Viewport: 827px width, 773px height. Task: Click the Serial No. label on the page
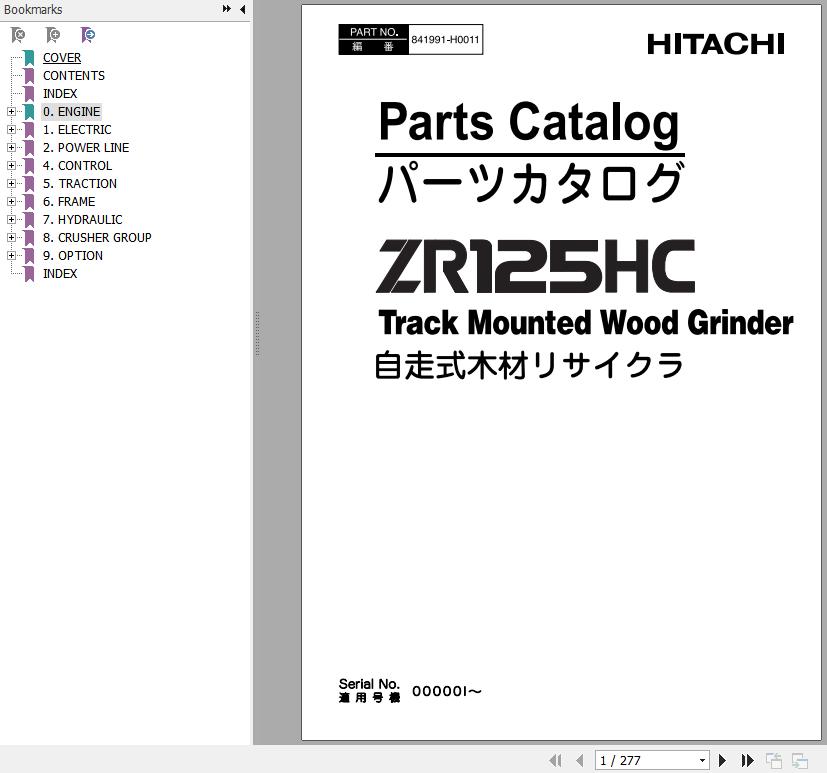click(x=369, y=684)
